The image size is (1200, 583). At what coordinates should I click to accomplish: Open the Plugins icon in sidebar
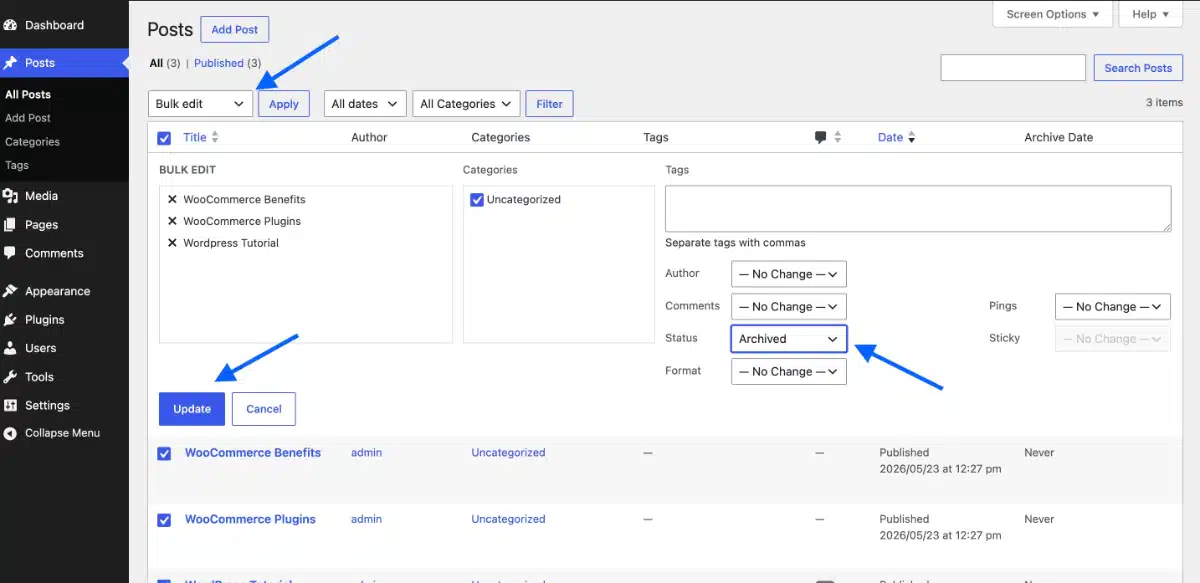pos(11,320)
